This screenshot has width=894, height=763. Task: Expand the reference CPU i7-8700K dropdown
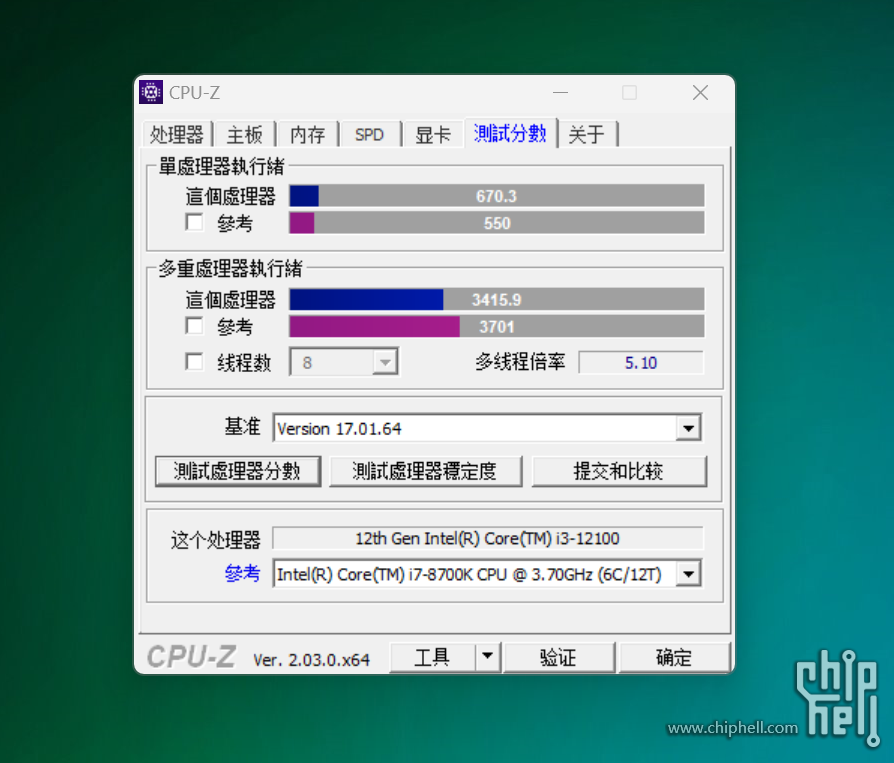pyautogui.click(x=688, y=574)
